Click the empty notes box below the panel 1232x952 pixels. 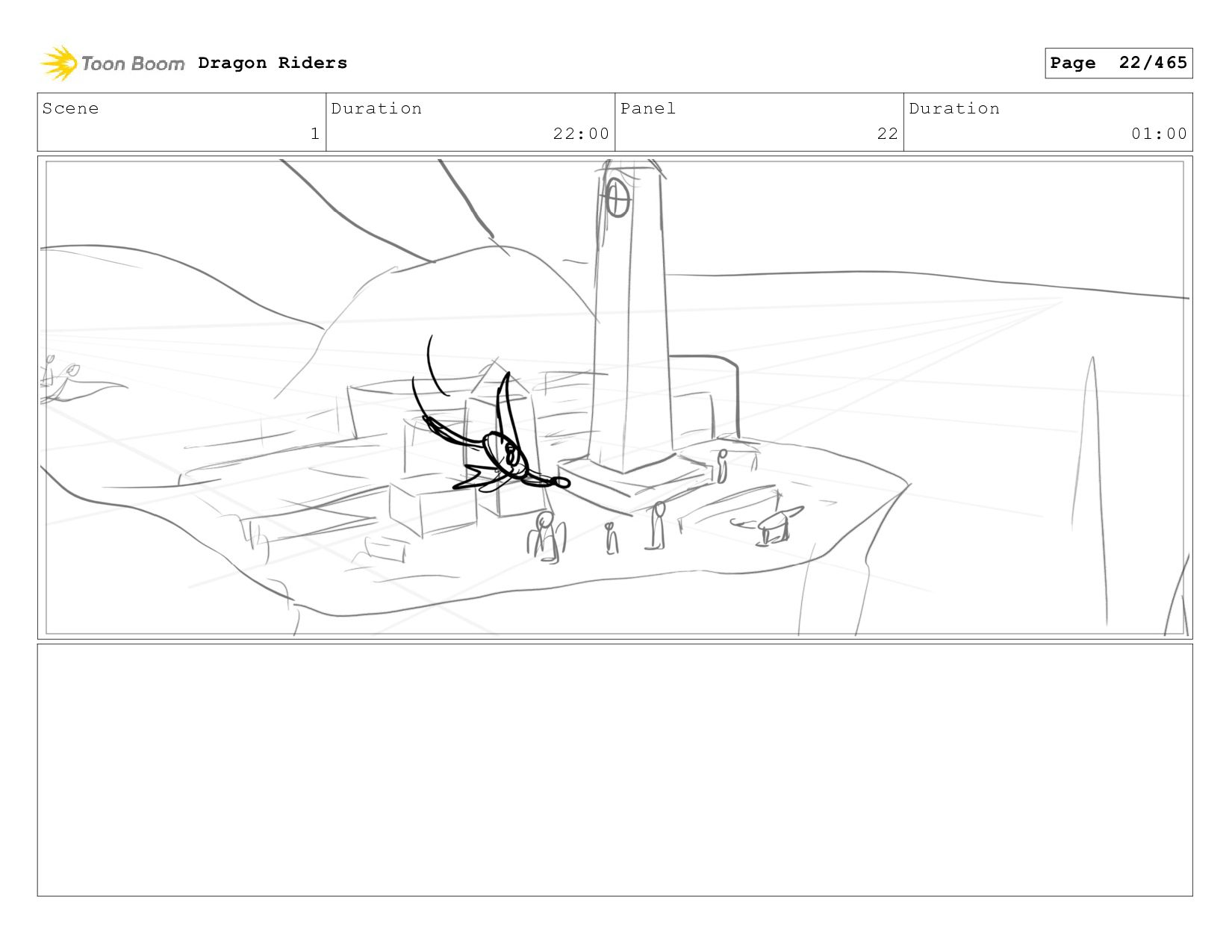[x=615, y=770]
